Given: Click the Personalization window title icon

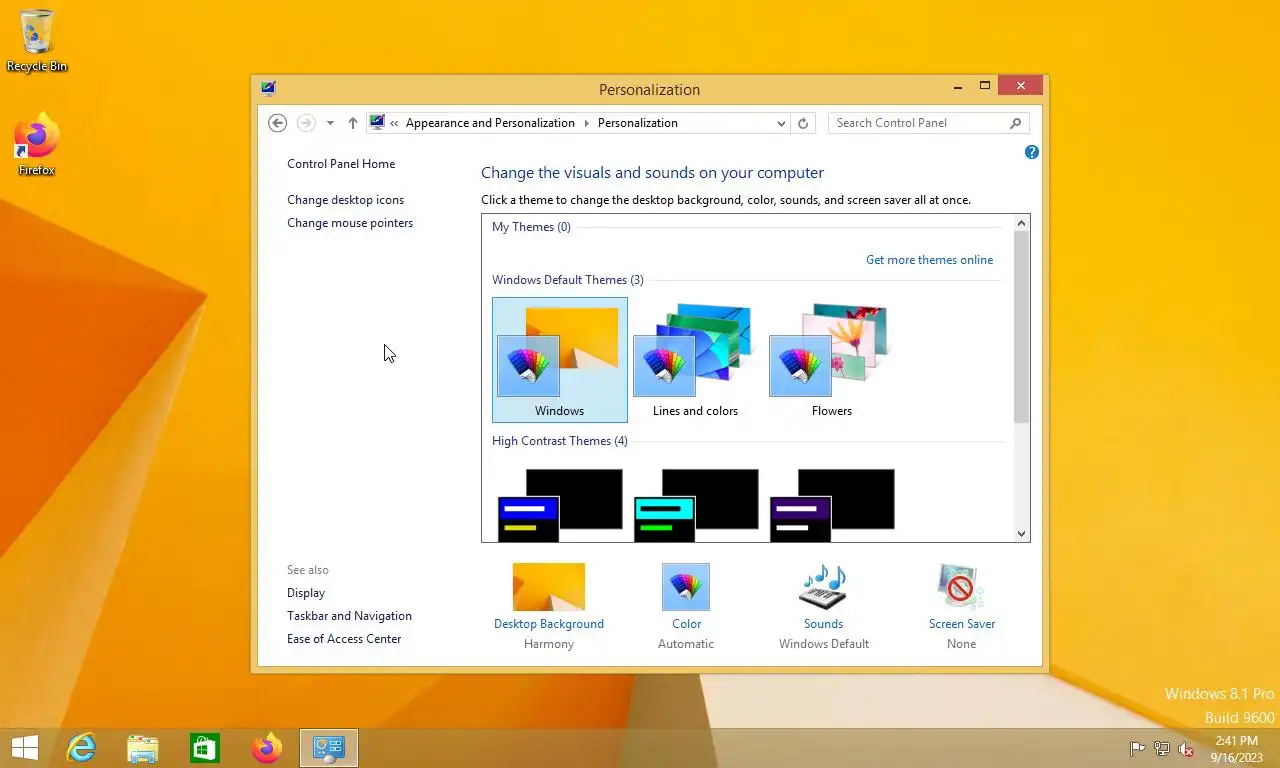Looking at the screenshot, I should [x=268, y=88].
